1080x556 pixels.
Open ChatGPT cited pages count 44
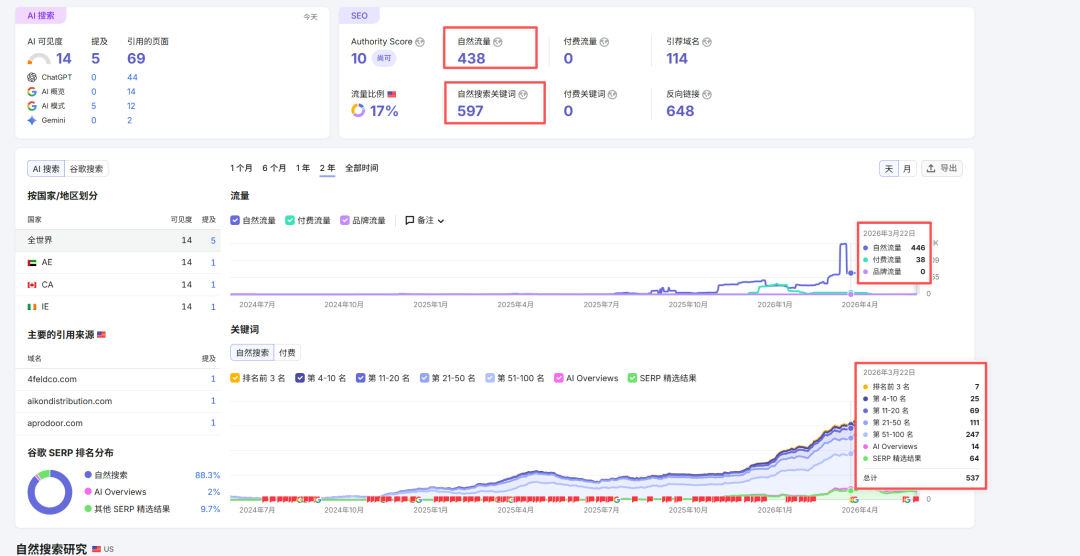click(132, 77)
